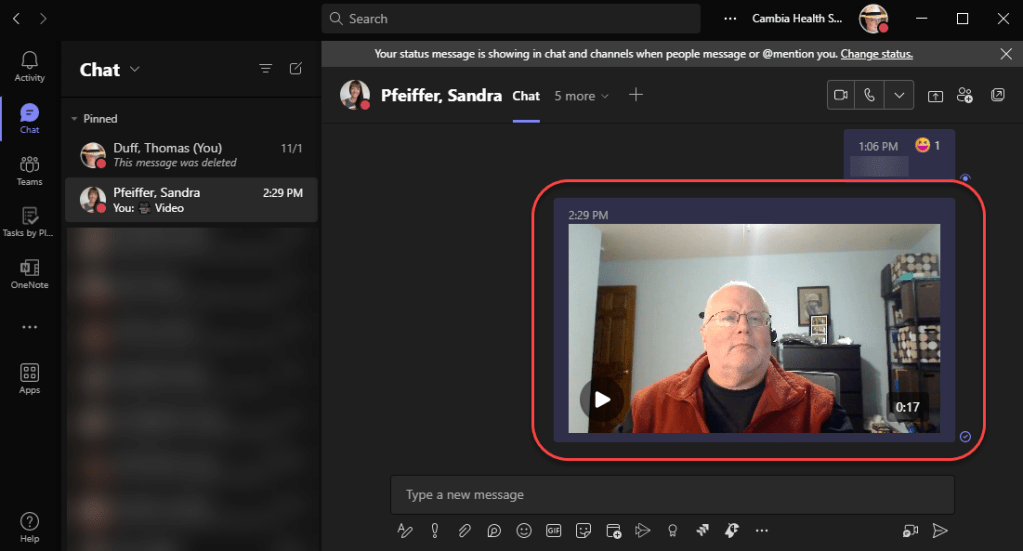
Task: Switch to the Chat tab
Action: tap(526, 96)
